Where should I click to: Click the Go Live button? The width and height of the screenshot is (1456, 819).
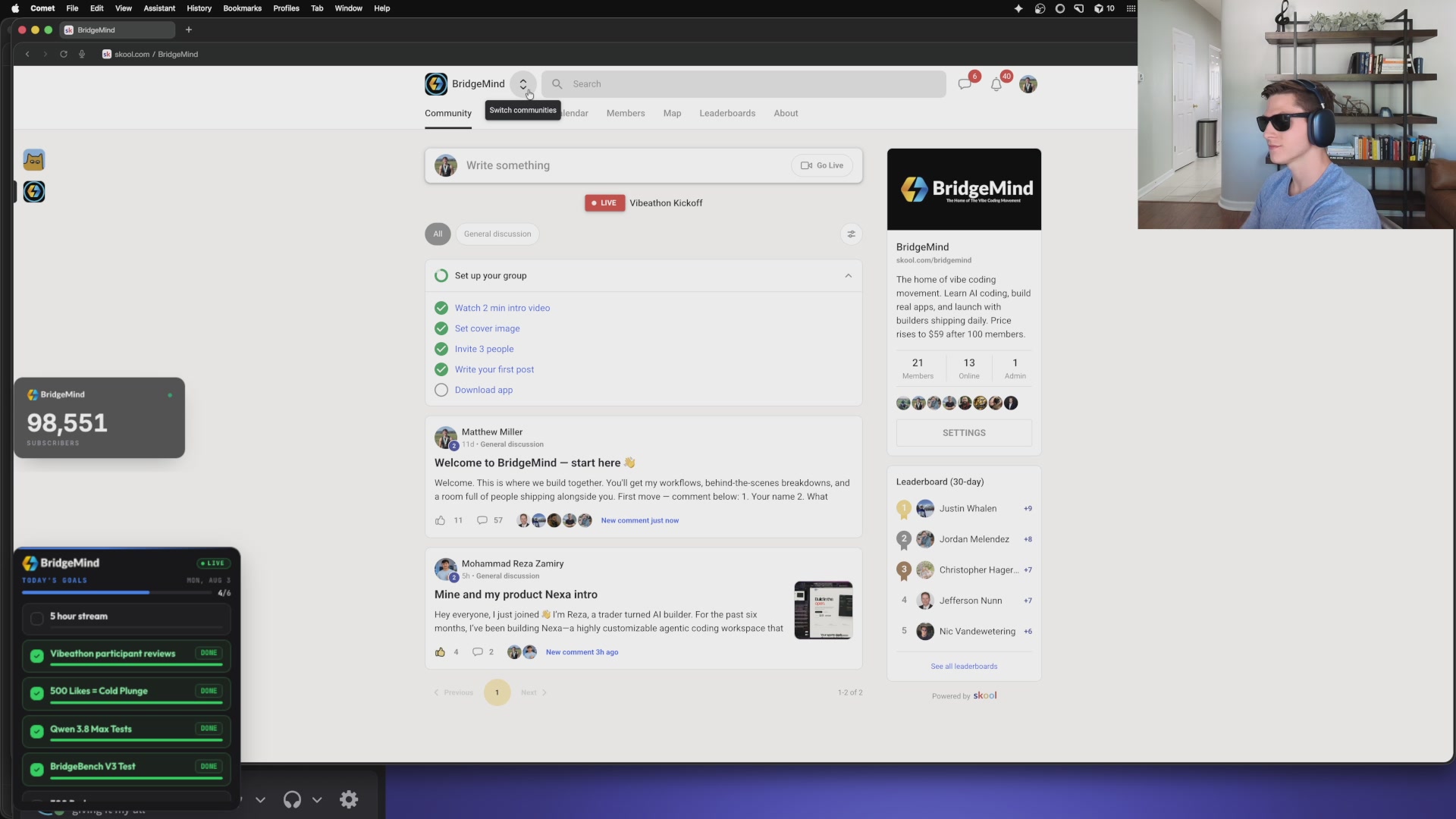(x=822, y=165)
